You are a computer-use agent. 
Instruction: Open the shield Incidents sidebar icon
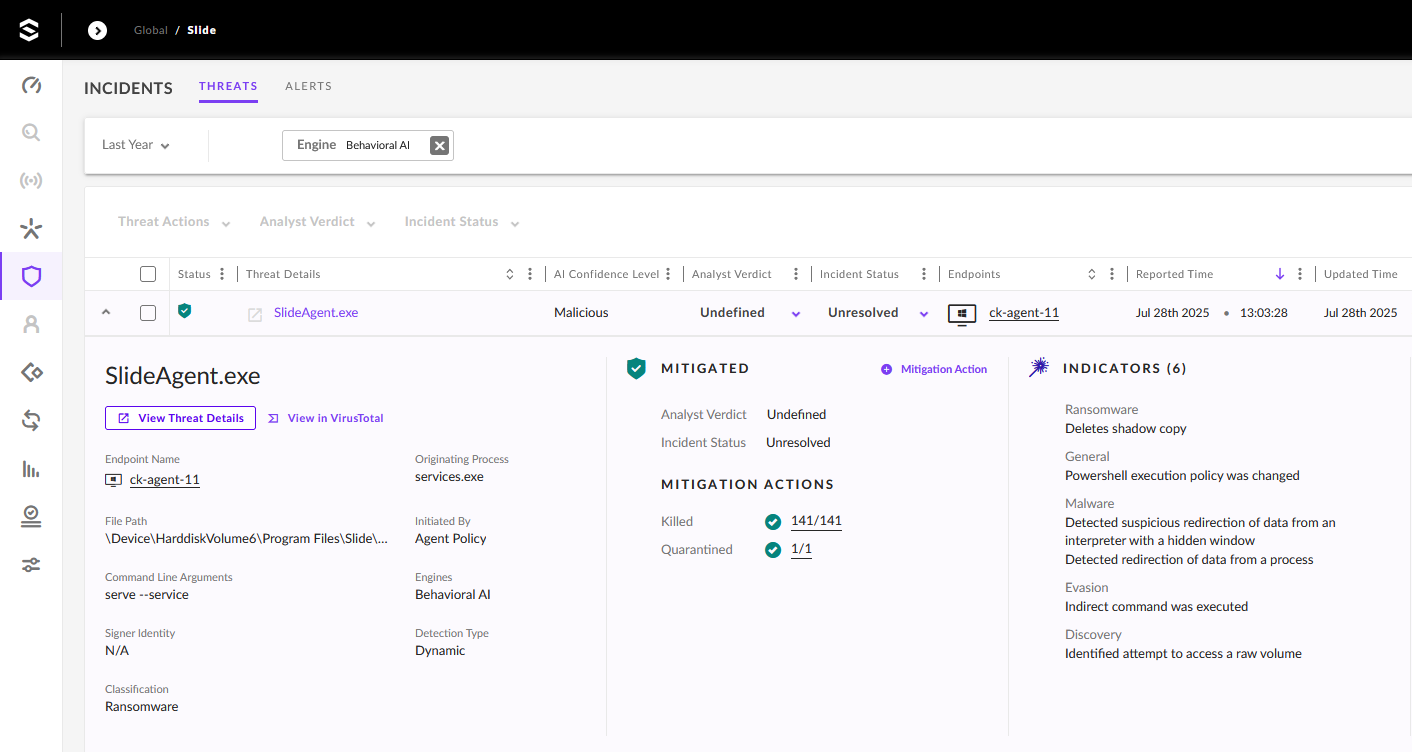click(31, 277)
